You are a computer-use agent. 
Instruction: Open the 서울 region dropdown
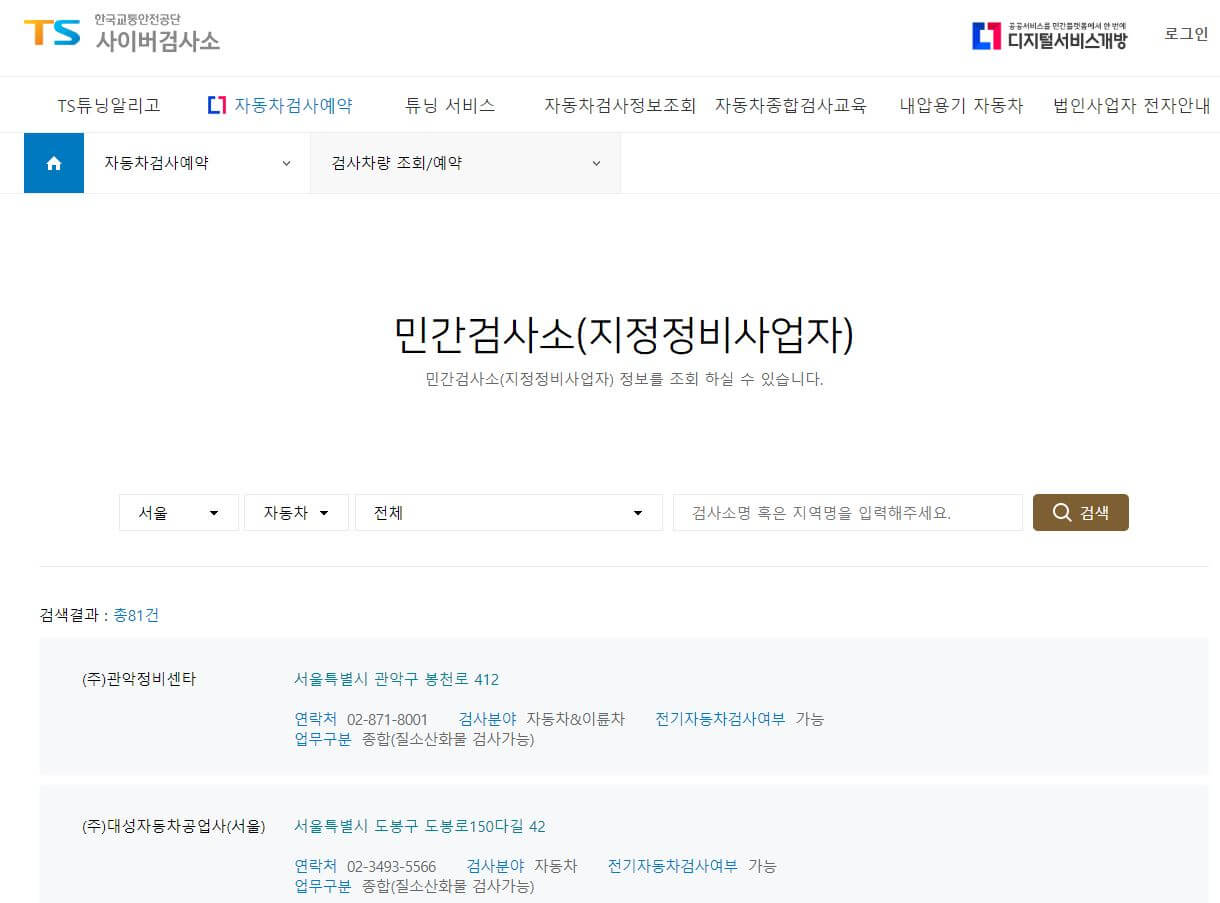(178, 512)
